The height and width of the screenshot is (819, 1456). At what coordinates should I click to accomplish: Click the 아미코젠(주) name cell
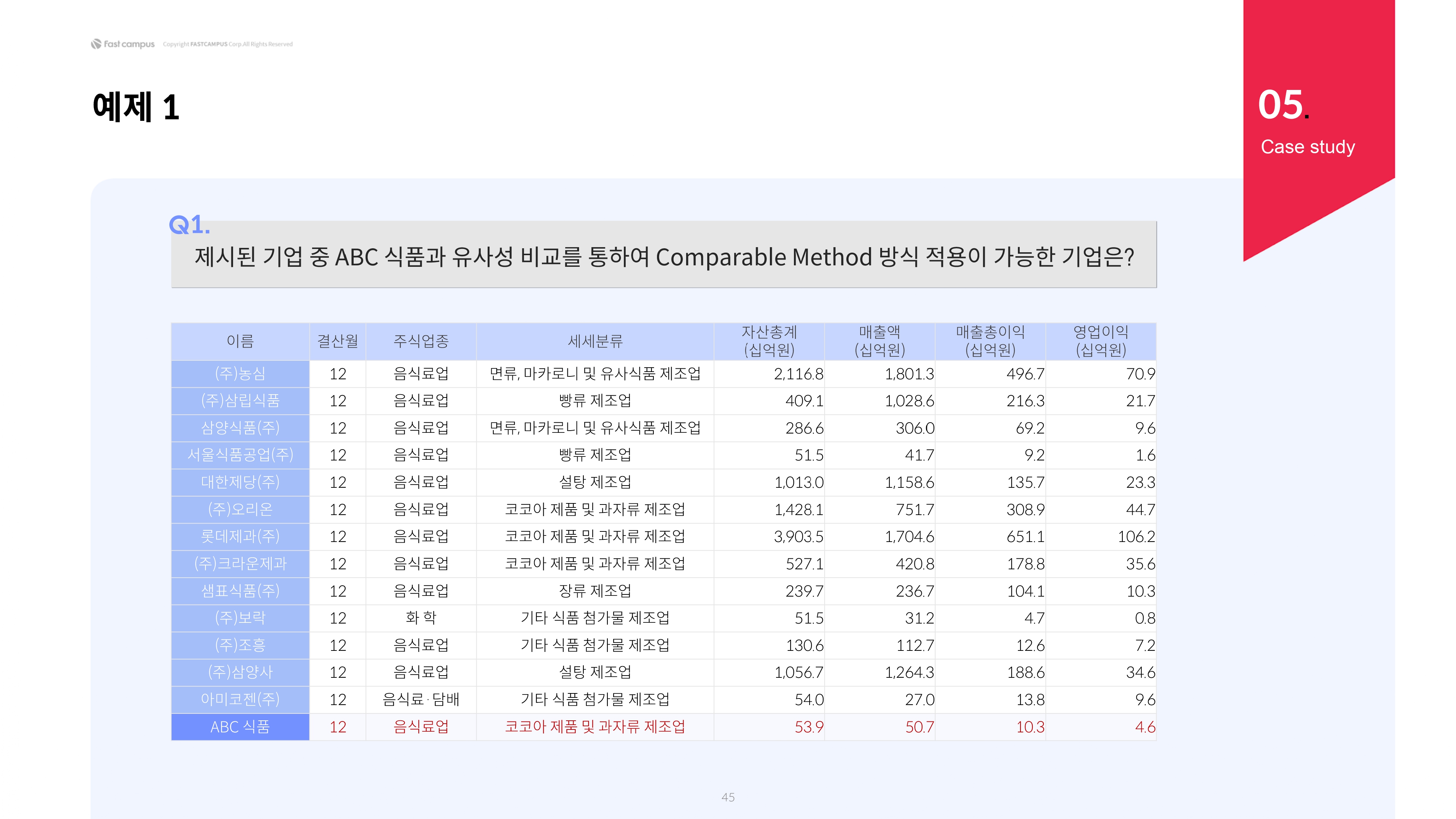(240, 699)
